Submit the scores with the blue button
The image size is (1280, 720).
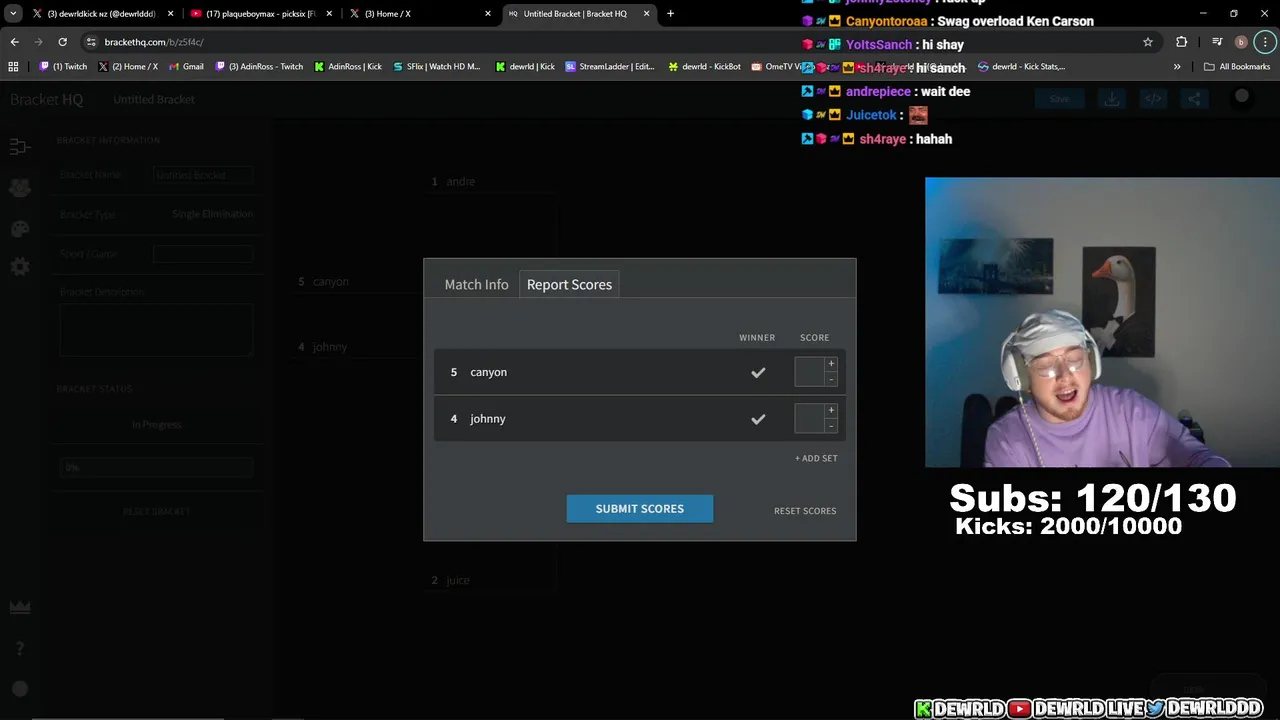[640, 508]
